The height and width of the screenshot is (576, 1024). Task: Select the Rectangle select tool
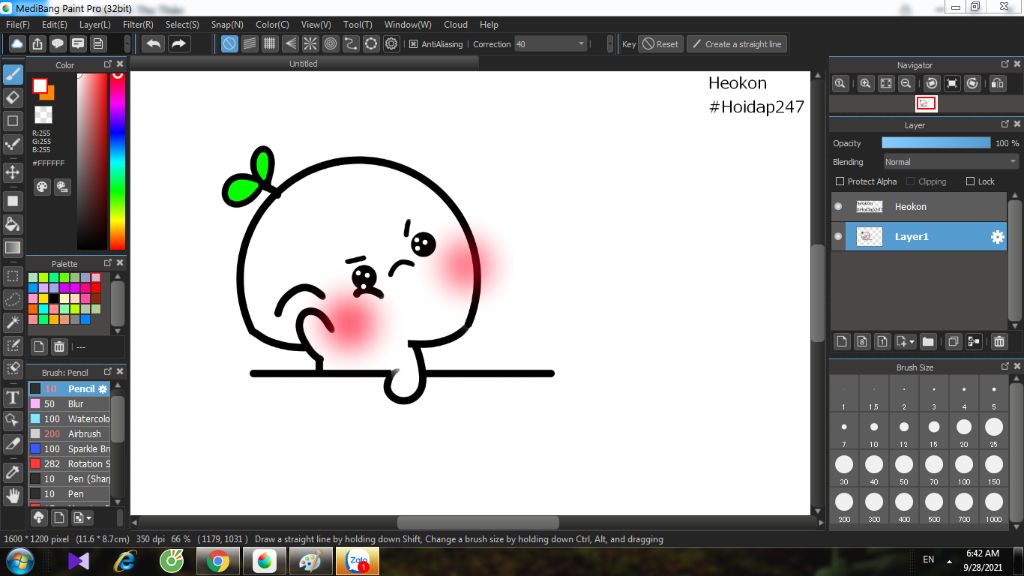click(x=12, y=276)
